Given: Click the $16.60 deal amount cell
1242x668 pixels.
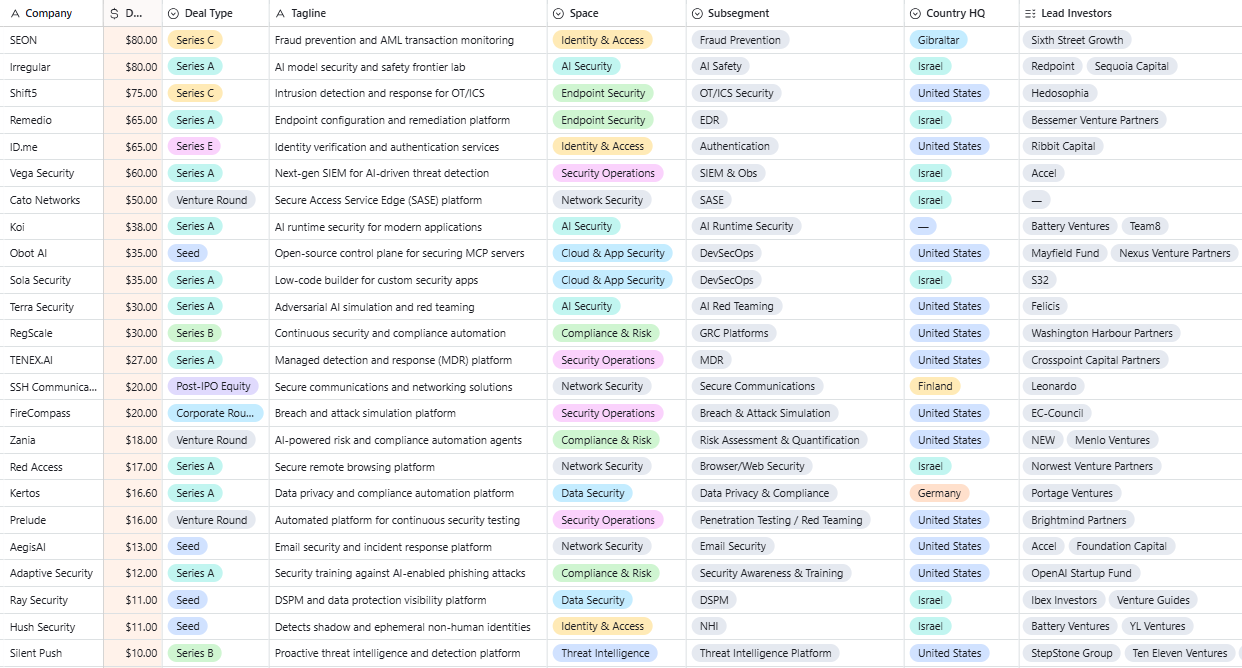Looking at the screenshot, I should (x=133, y=493).
